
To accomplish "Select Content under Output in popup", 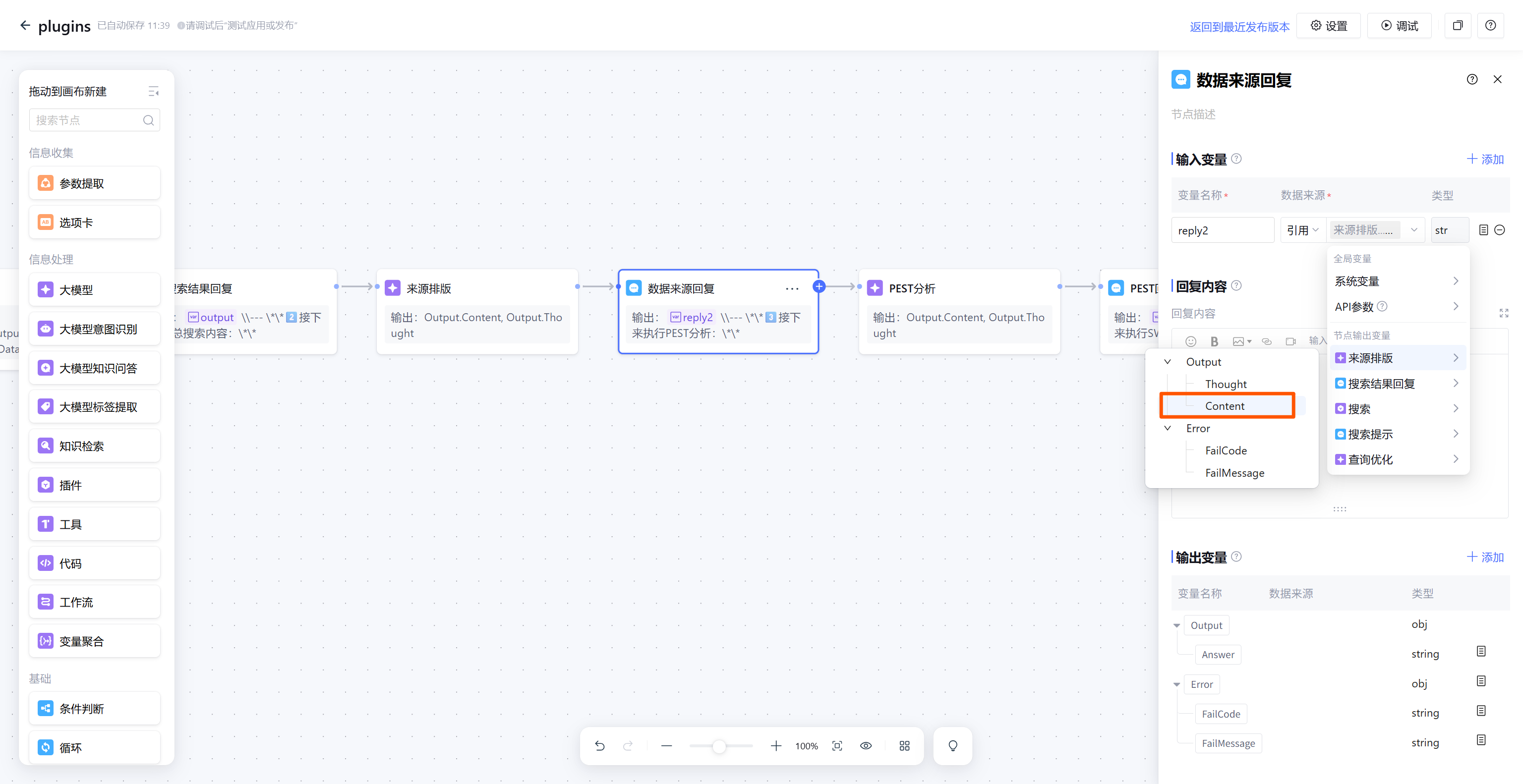I will click(x=1225, y=406).
